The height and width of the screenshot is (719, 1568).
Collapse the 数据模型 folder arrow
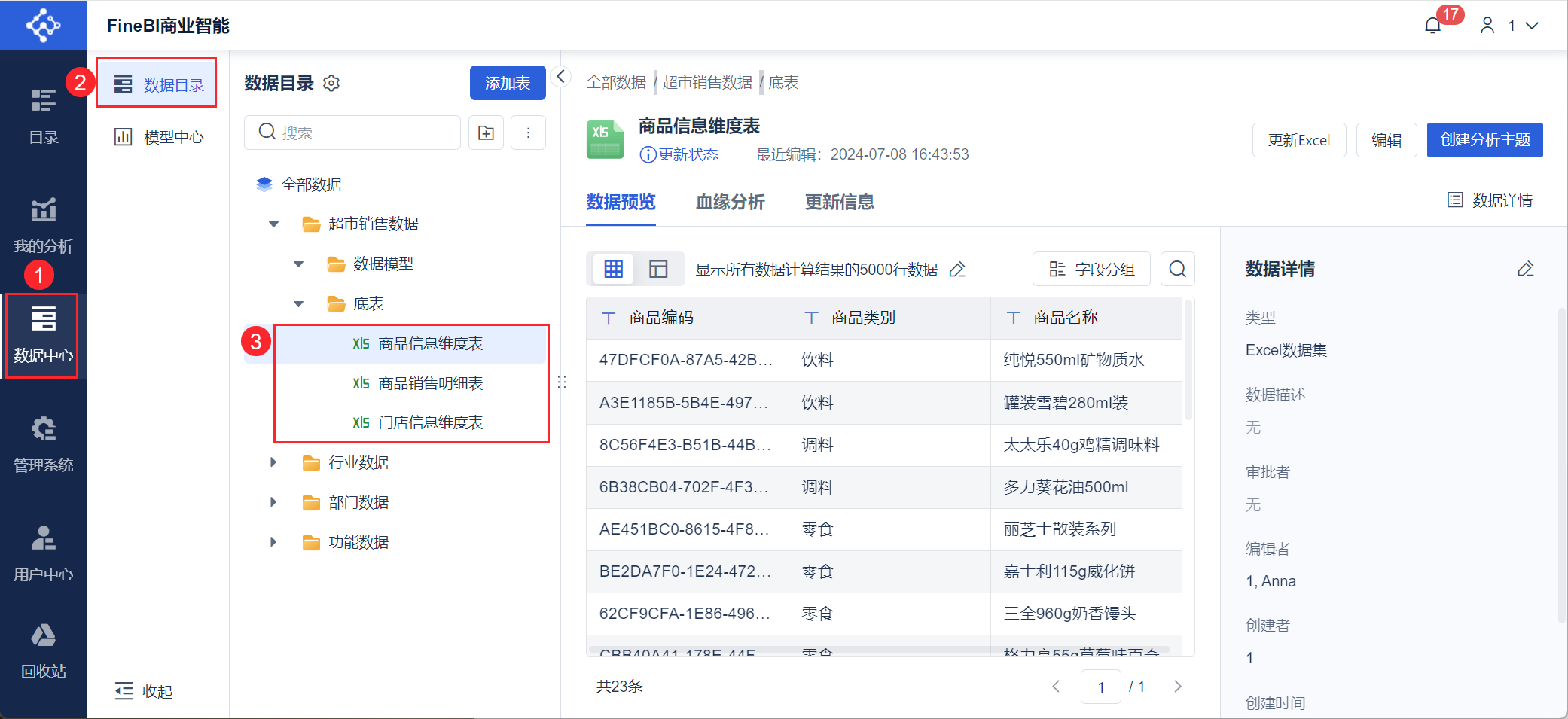299,264
